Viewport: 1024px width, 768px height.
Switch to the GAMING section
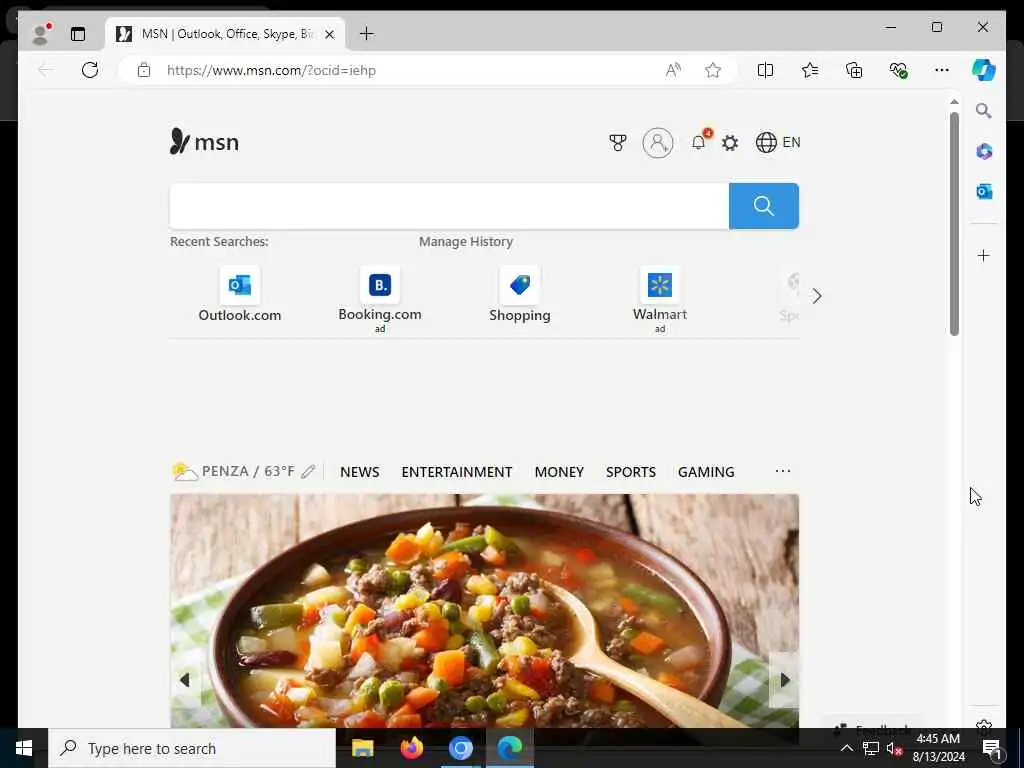pos(706,472)
